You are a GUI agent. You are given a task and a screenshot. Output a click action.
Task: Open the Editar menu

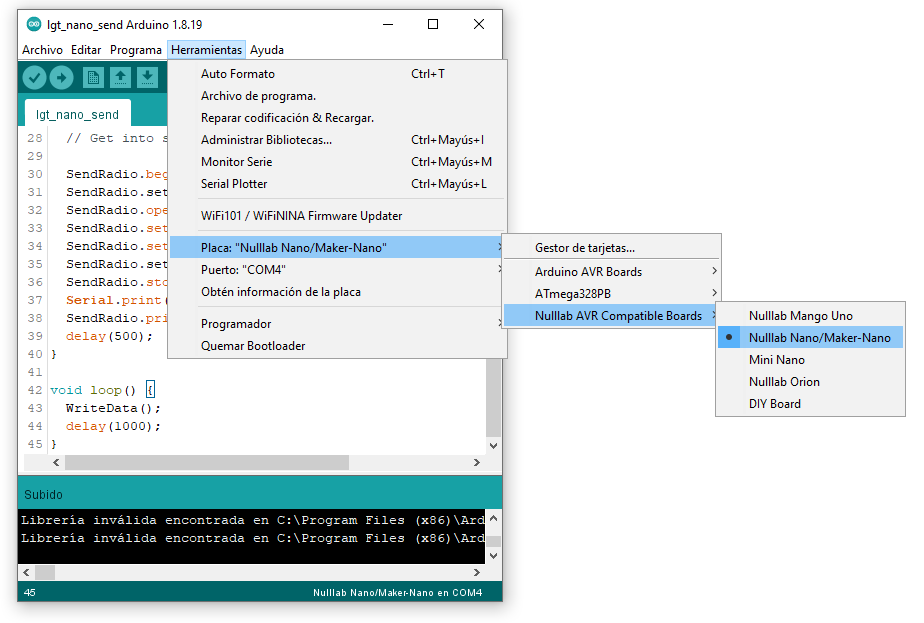(x=86, y=50)
